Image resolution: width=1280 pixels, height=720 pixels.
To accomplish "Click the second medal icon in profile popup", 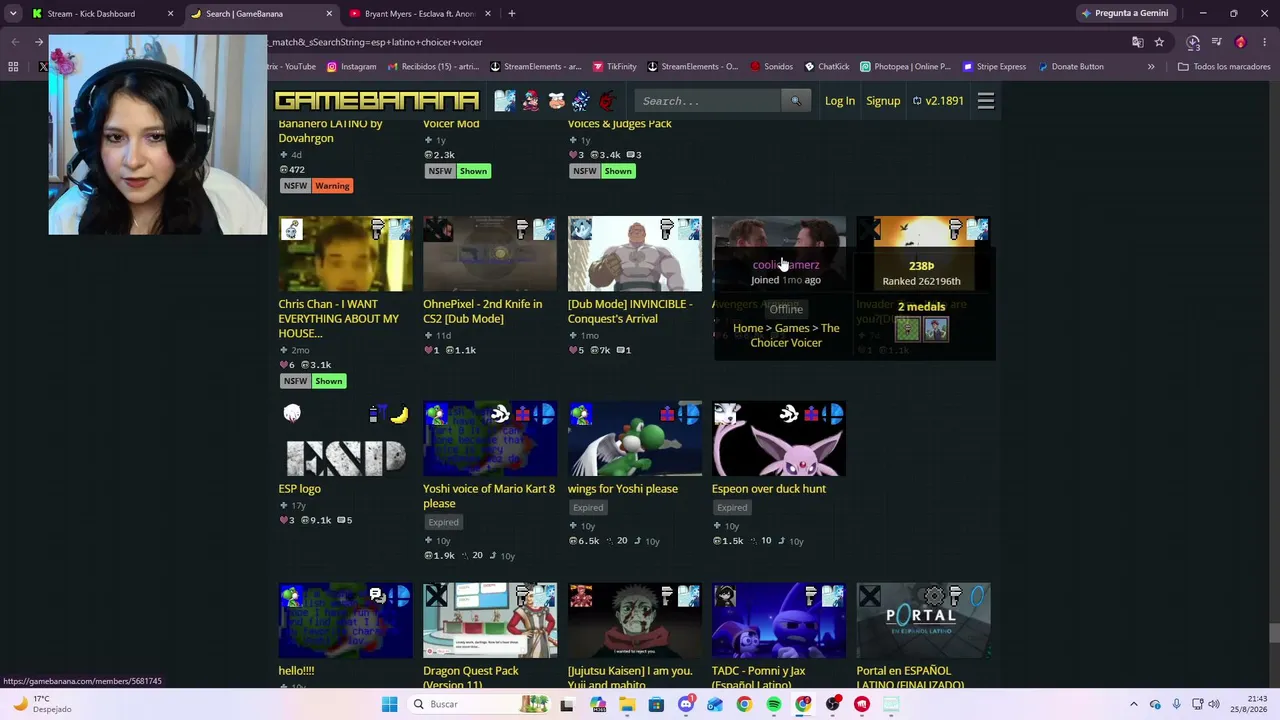I will [x=936, y=329].
